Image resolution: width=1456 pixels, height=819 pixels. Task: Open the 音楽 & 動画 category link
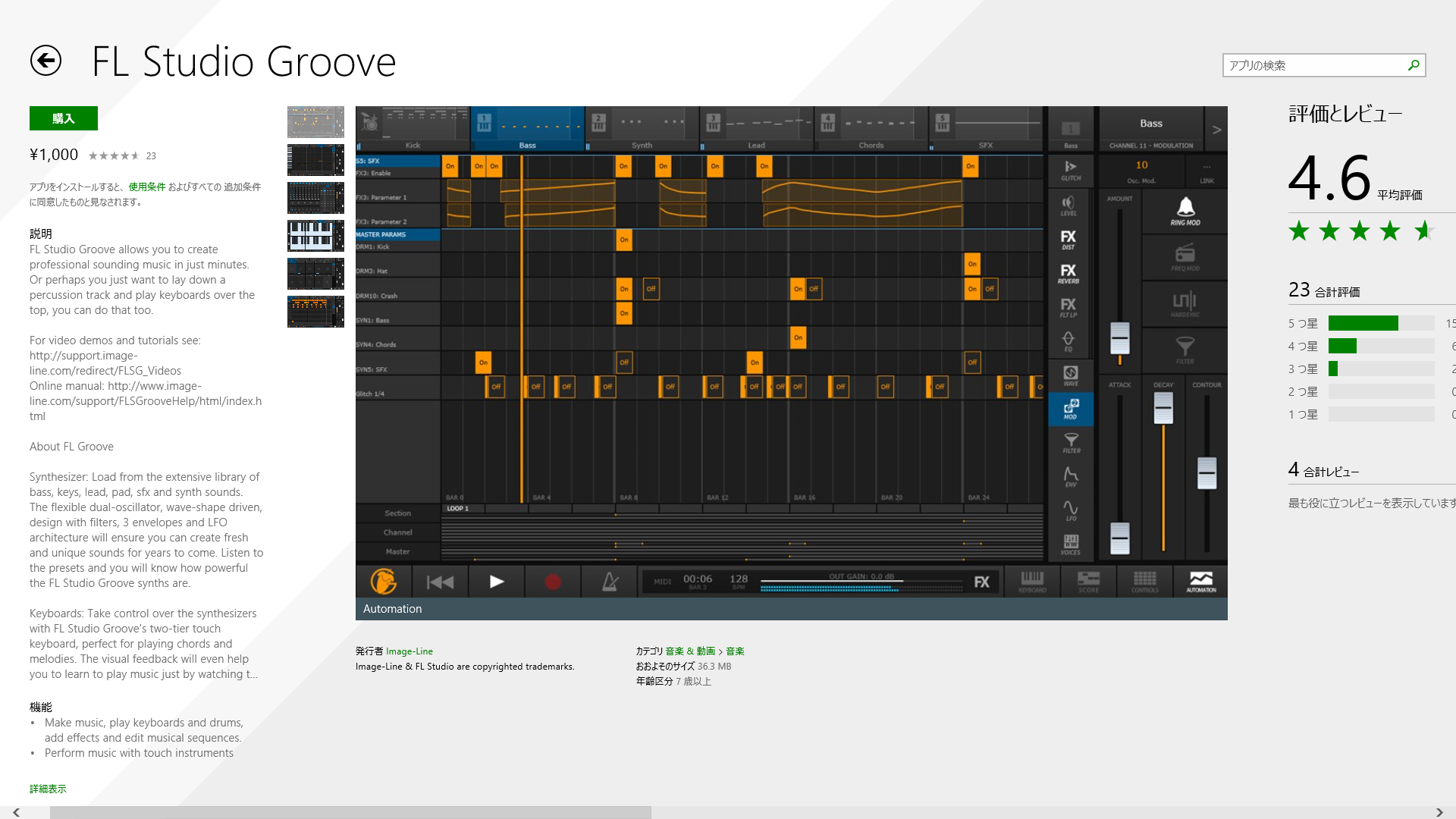point(690,651)
